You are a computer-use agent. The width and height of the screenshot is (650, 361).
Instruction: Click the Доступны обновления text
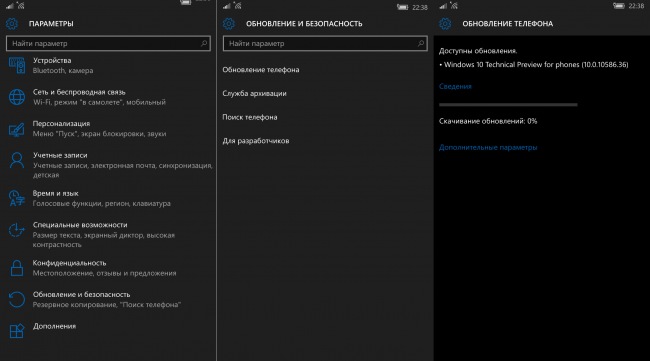478,51
